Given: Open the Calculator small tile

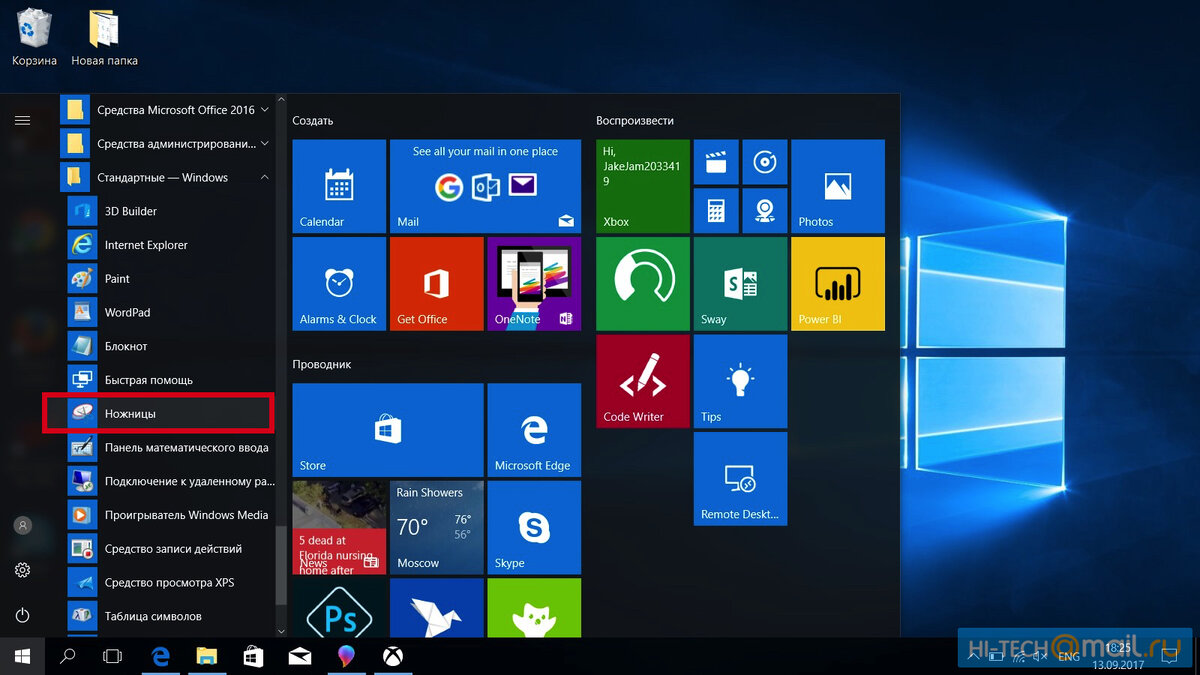Looking at the screenshot, I should pos(716,210).
